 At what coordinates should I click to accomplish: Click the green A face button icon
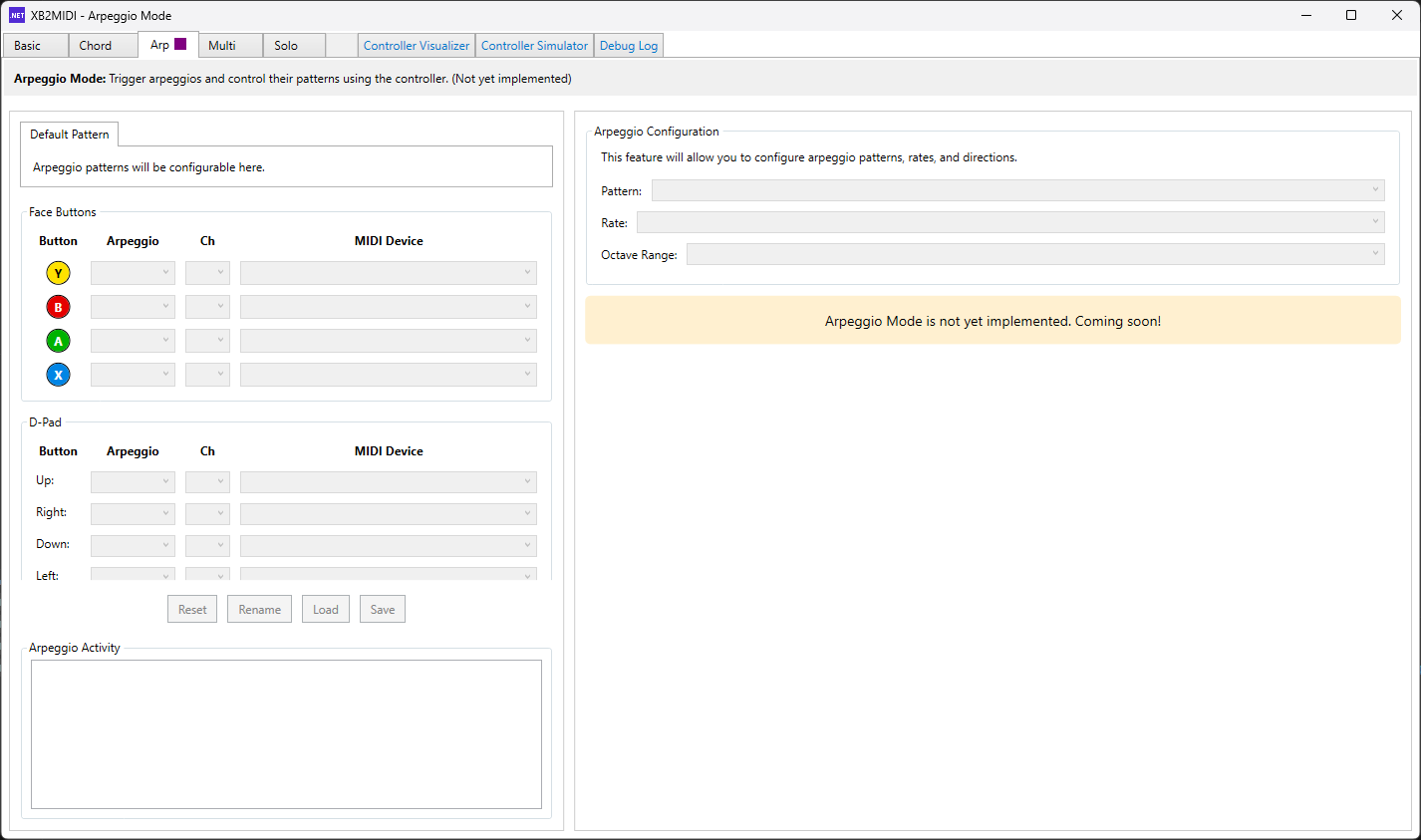[x=58, y=341]
